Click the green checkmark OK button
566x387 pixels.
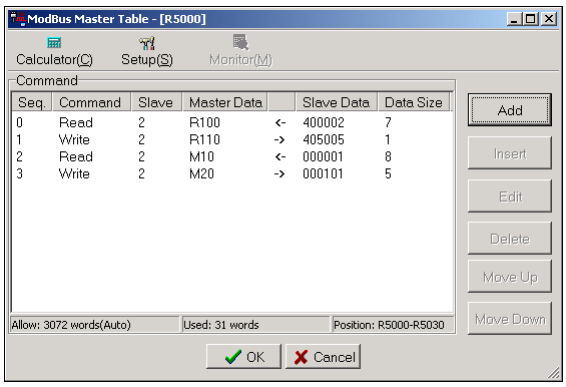coord(244,357)
